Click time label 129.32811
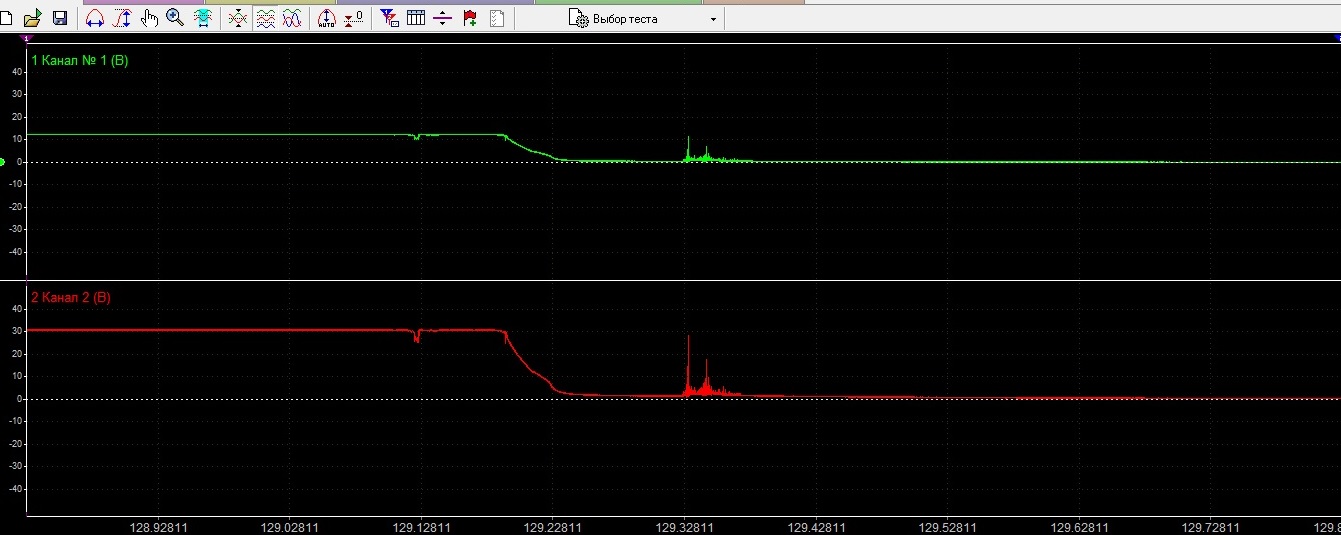1341x535 pixels. pyautogui.click(x=686, y=527)
